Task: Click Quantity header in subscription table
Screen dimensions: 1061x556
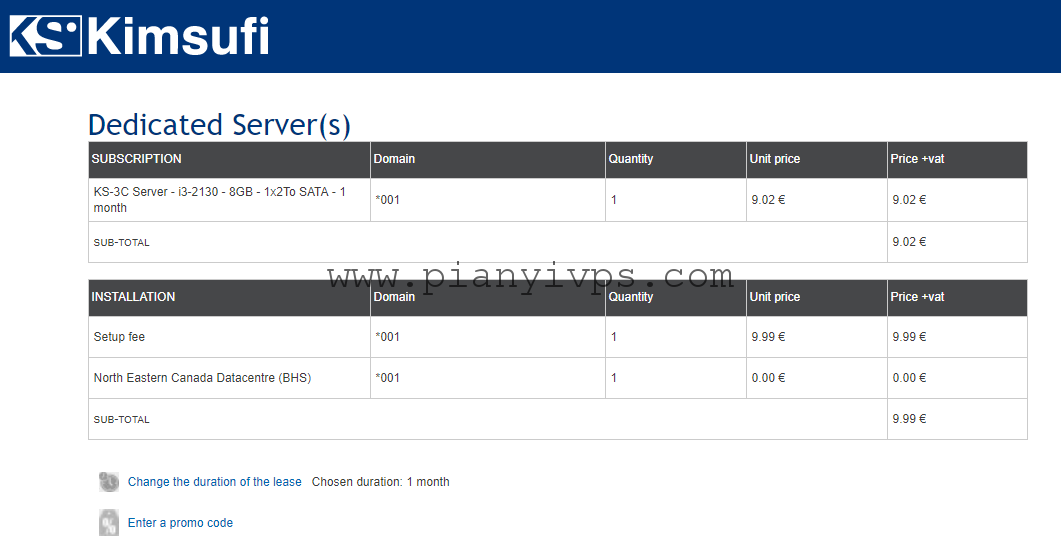Action: (676, 160)
